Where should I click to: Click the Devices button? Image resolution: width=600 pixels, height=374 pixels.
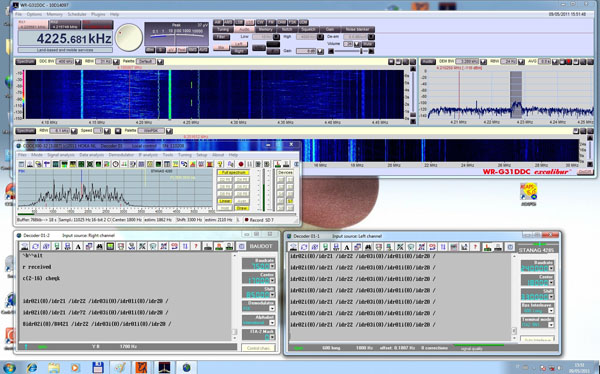click(x=285, y=173)
